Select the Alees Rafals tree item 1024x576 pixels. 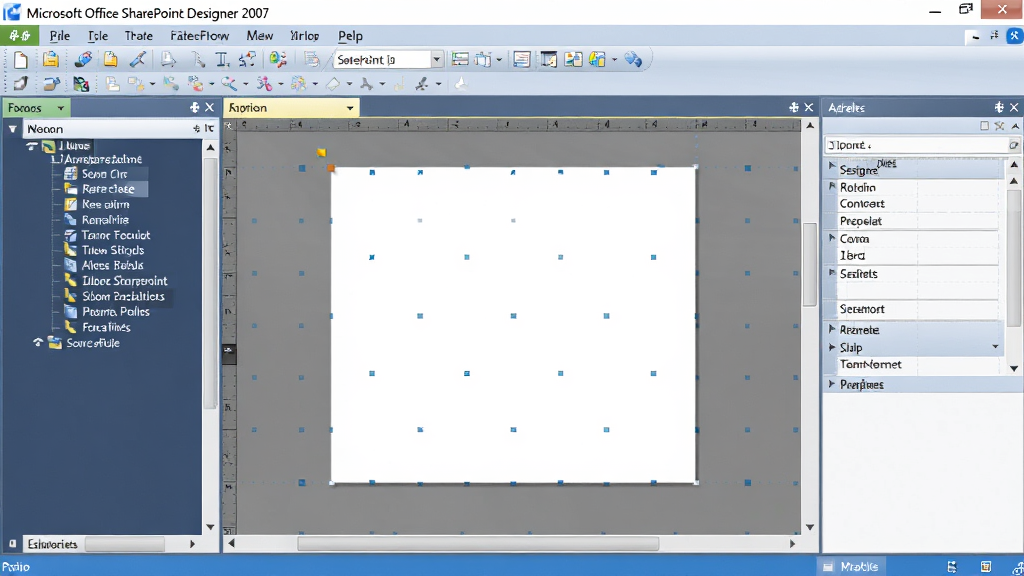click(112, 265)
